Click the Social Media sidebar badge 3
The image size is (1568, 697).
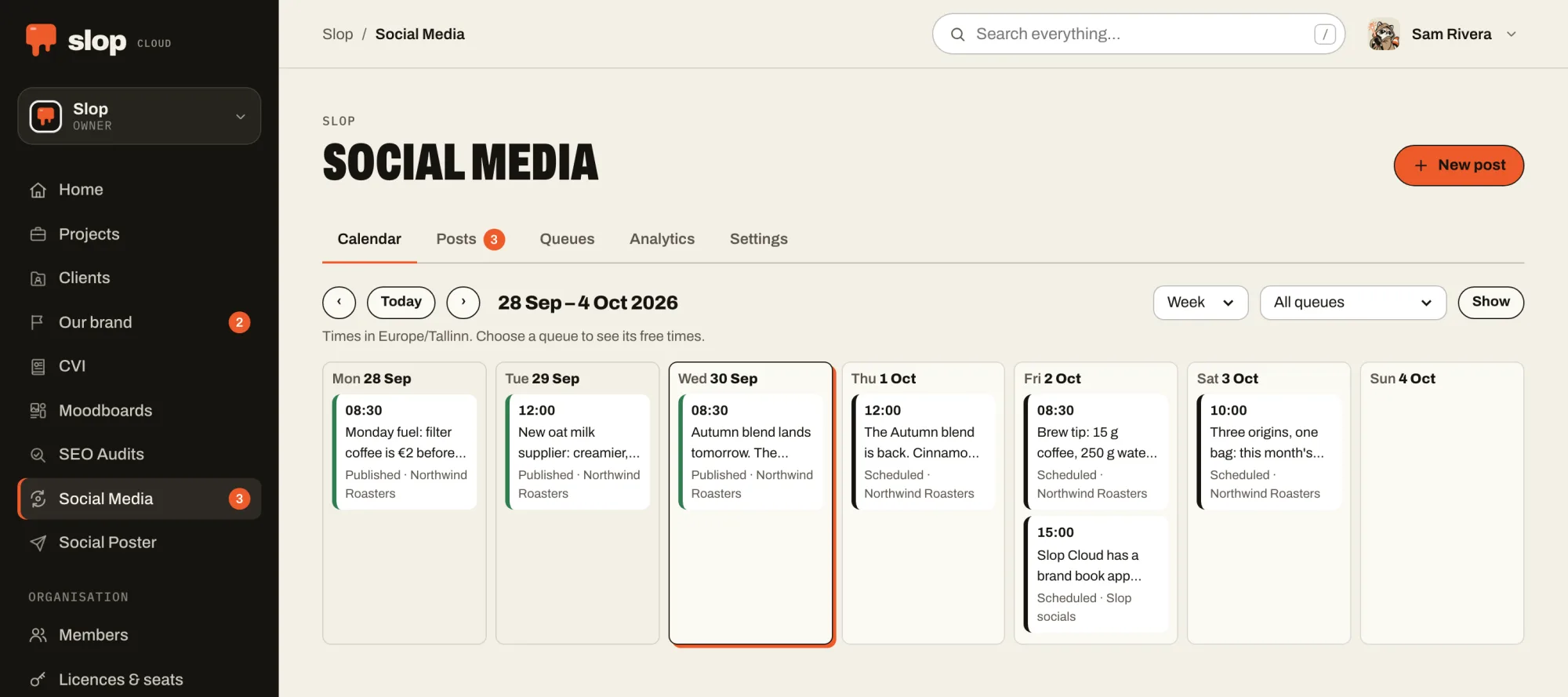tap(240, 499)
